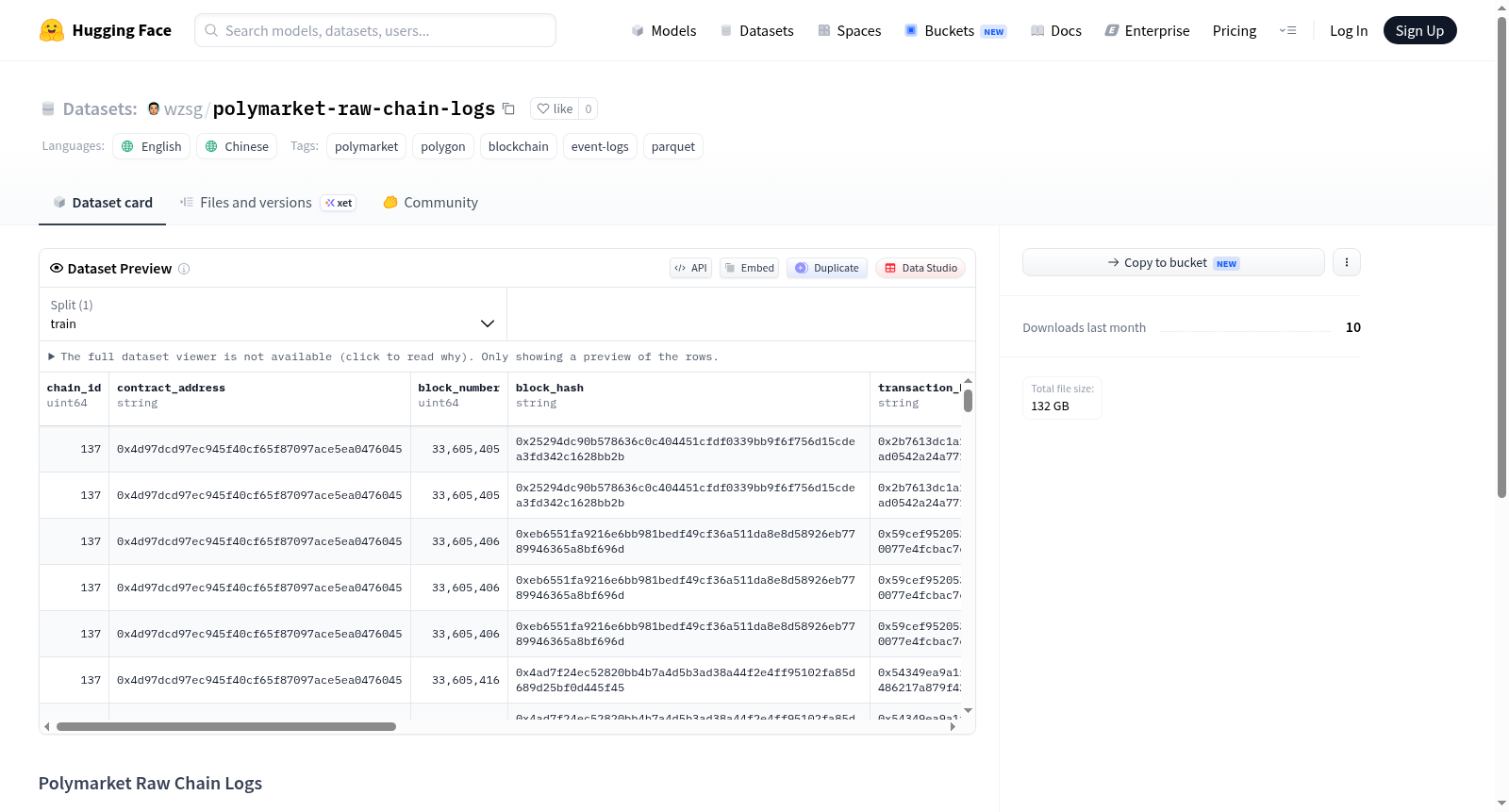
Task: Click the Log In link
Action: (x=1349, y=30)
